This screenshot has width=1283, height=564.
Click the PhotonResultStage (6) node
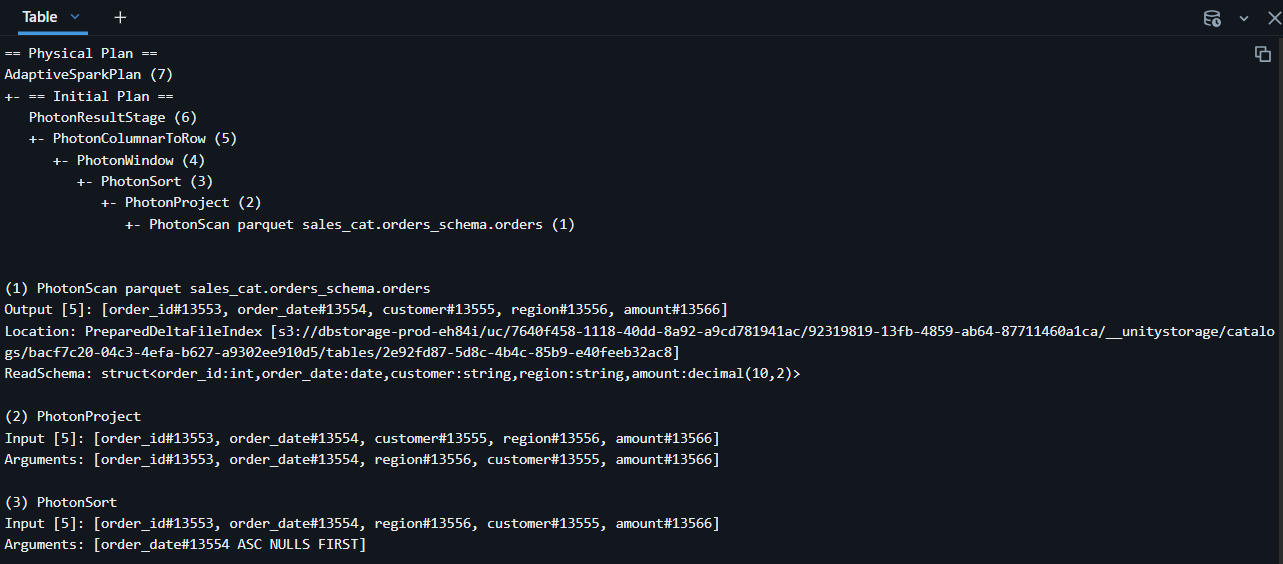pos(113,117)
